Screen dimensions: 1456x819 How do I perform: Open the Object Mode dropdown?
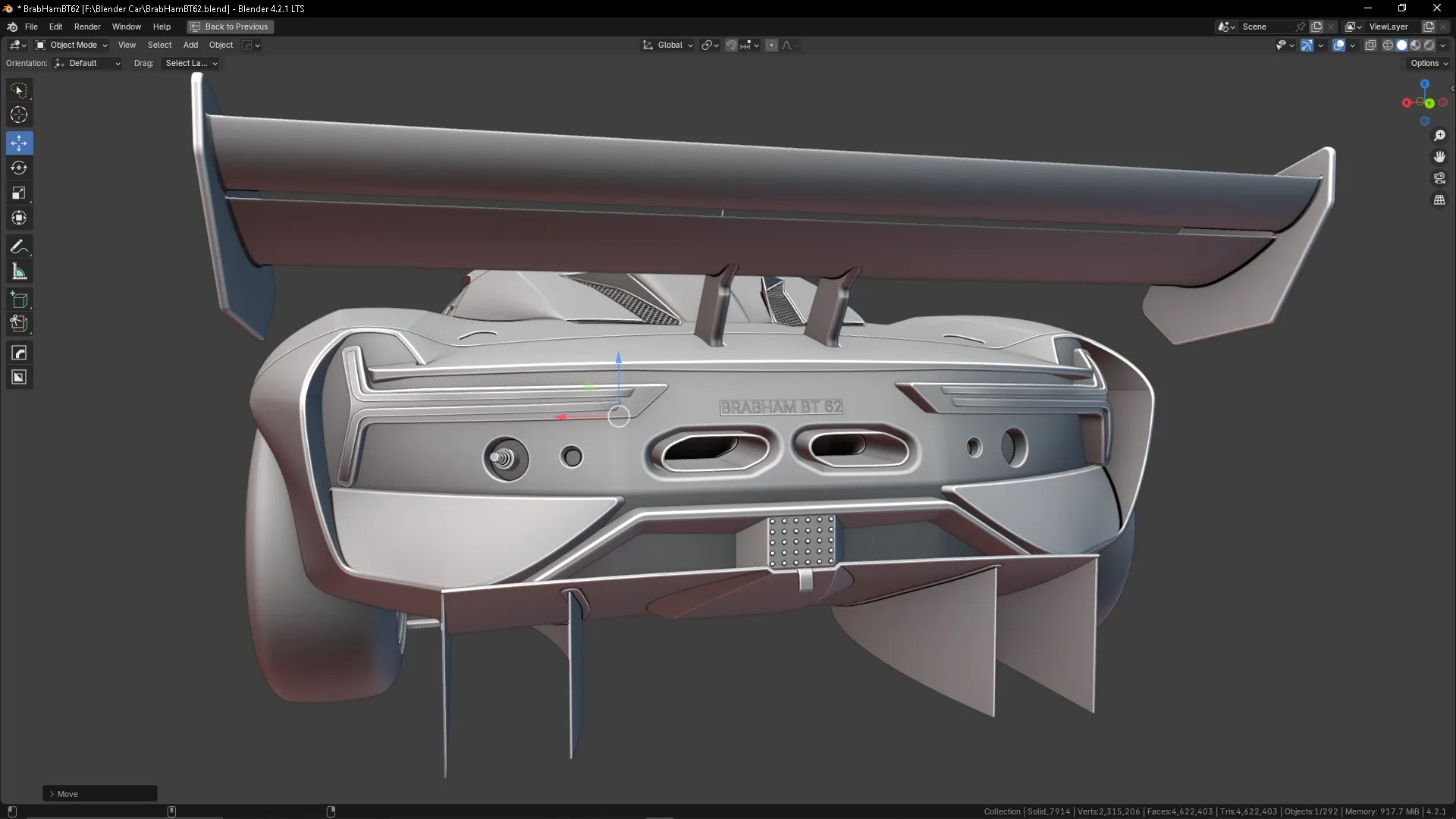71,45
